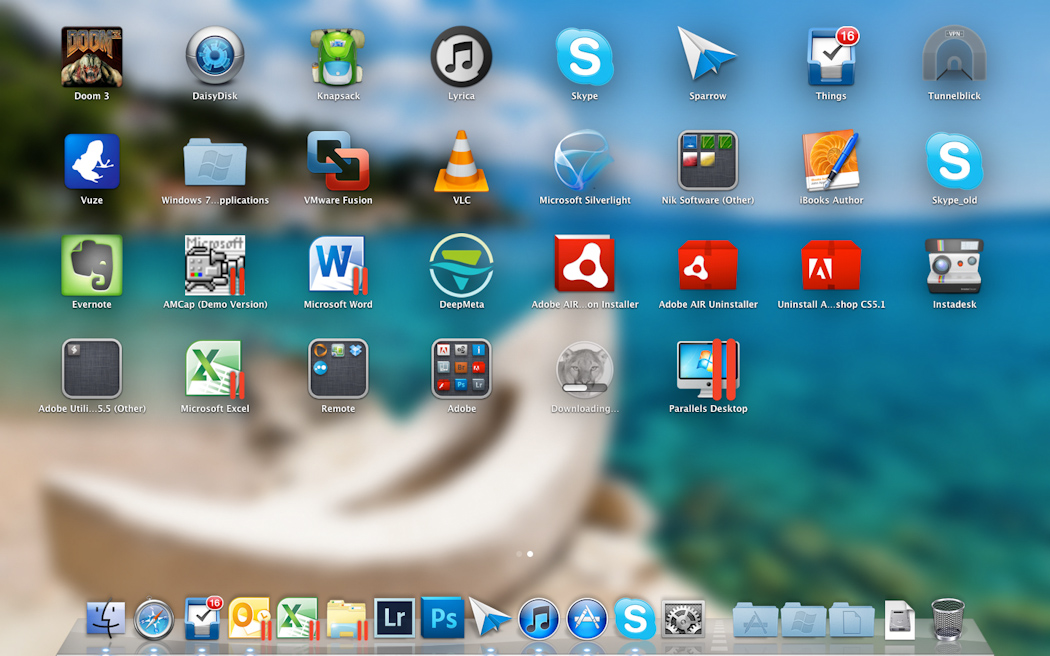Launch the Lyrica music app
The image size is (1050, 656).
tap(461, 58)
